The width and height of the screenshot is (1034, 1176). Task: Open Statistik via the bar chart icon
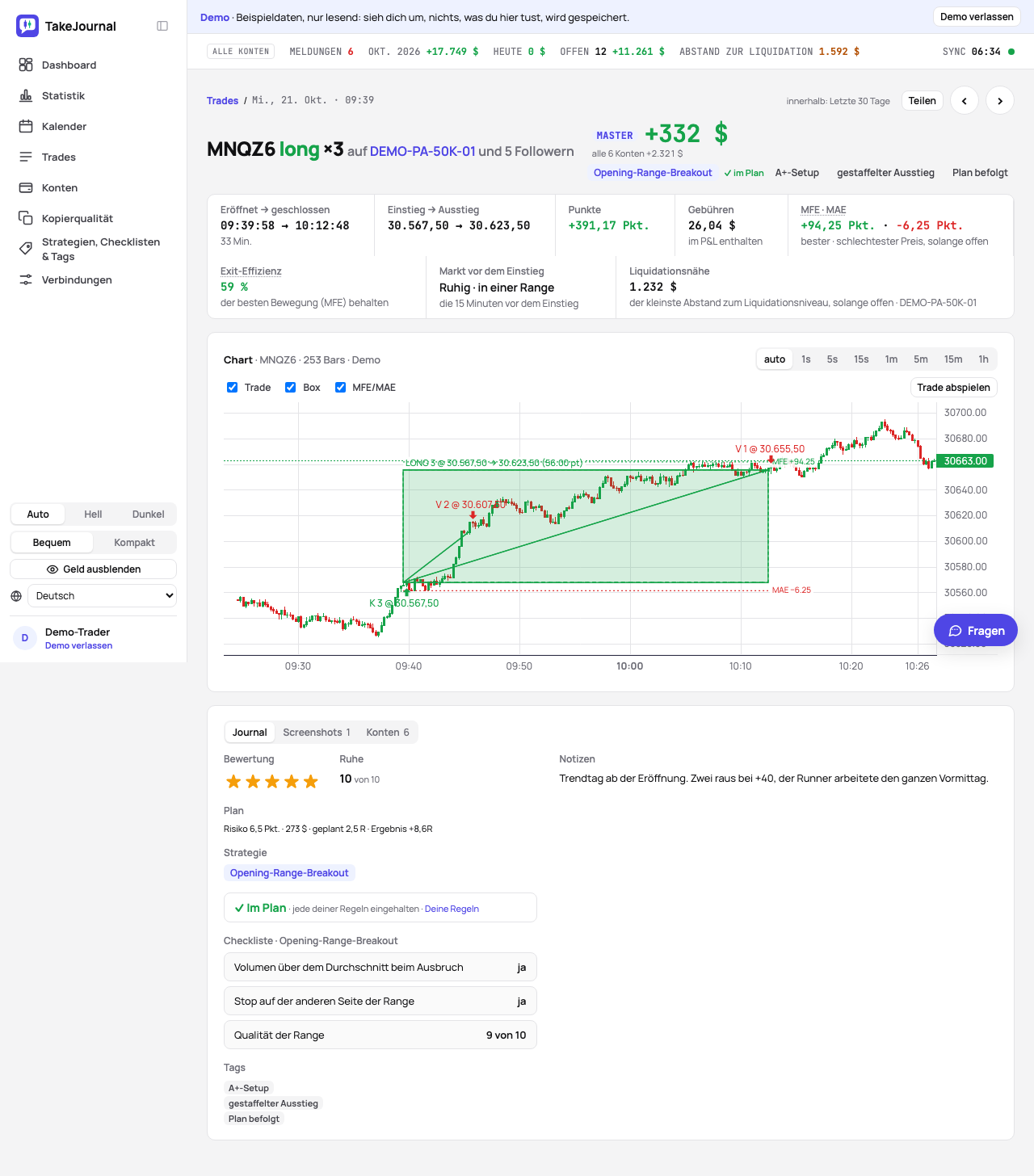pos(26,95)
